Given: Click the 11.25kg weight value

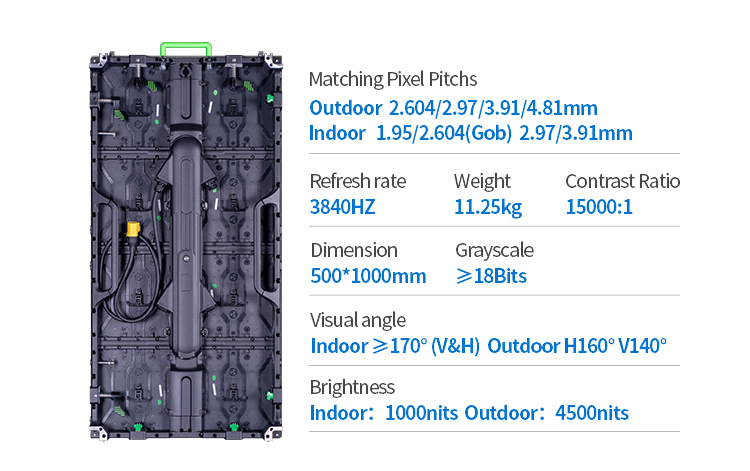Looking at the screenshot, I should 488,207.
